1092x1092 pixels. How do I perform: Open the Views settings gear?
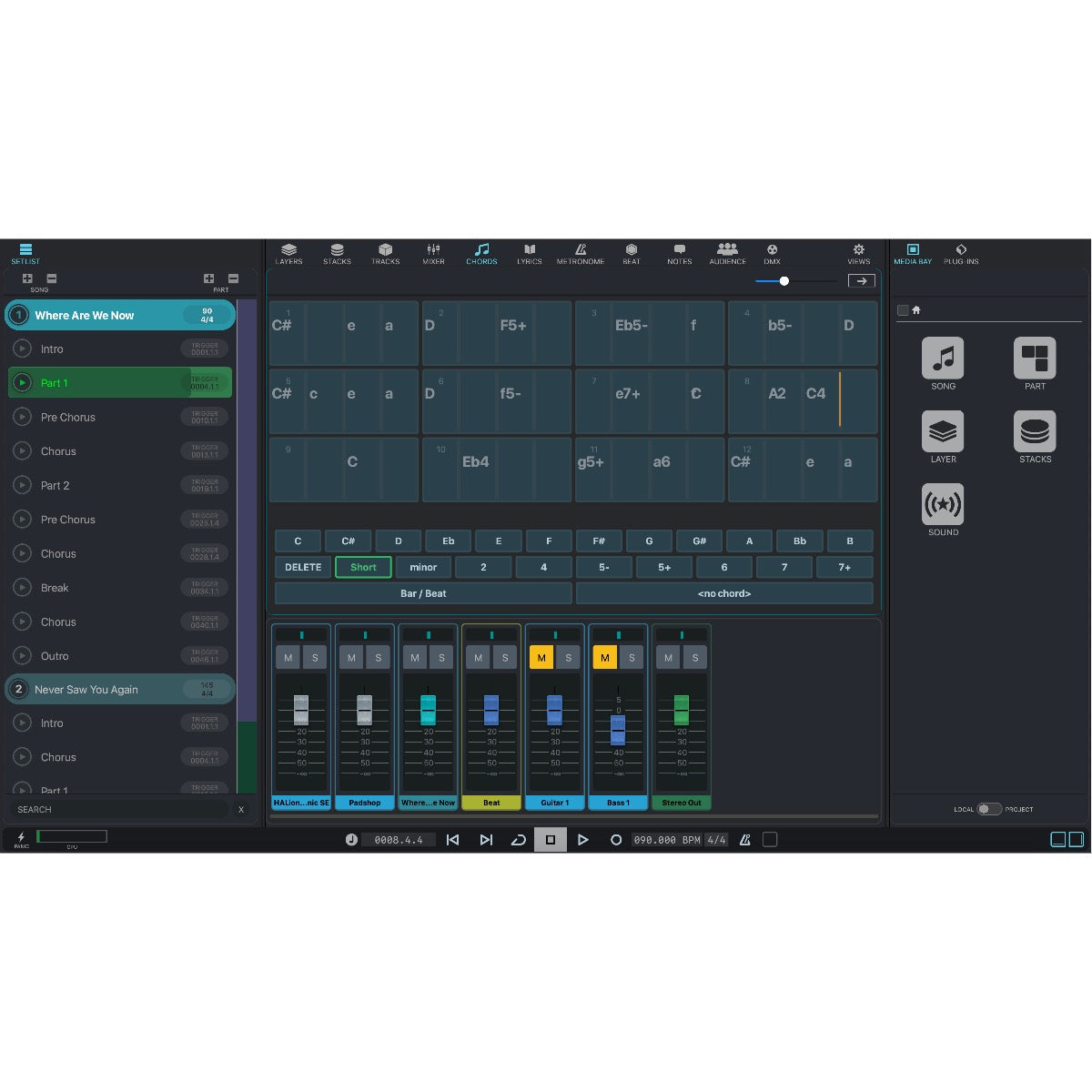pyautogui.click(x=858, y=254)
